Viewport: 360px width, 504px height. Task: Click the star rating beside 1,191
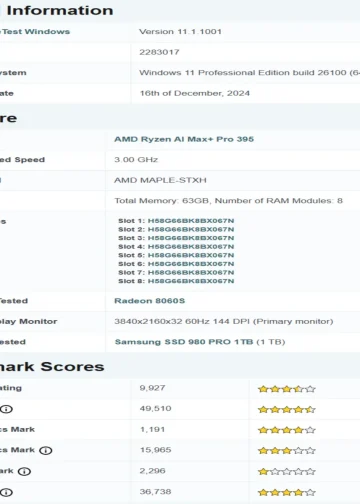[x=287, y=430]
